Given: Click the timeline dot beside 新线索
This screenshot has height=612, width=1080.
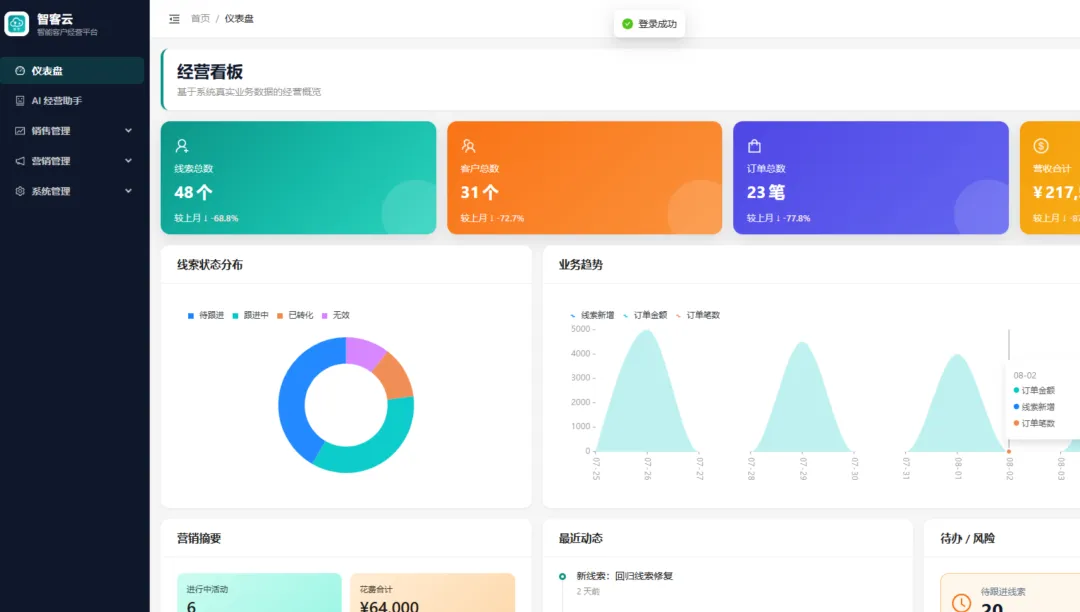Looking at the screenshot, I should coord(563,576).
